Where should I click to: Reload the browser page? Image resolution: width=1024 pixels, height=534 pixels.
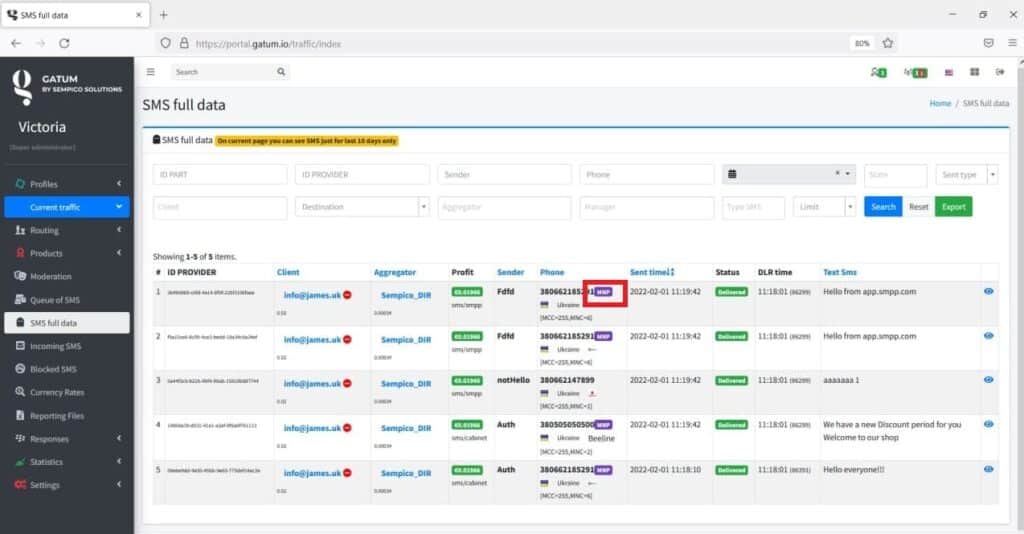click(64, 43)
